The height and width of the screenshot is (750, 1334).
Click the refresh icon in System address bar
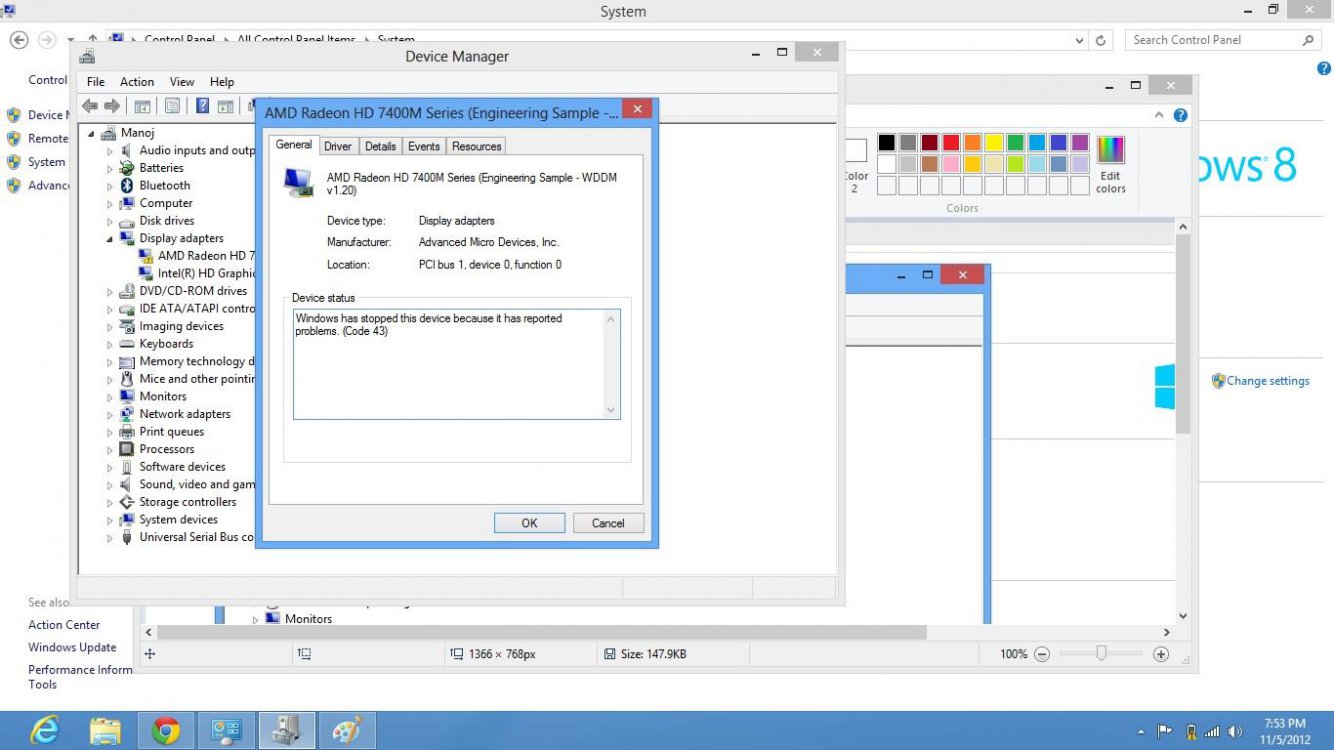pos(1101,41)
